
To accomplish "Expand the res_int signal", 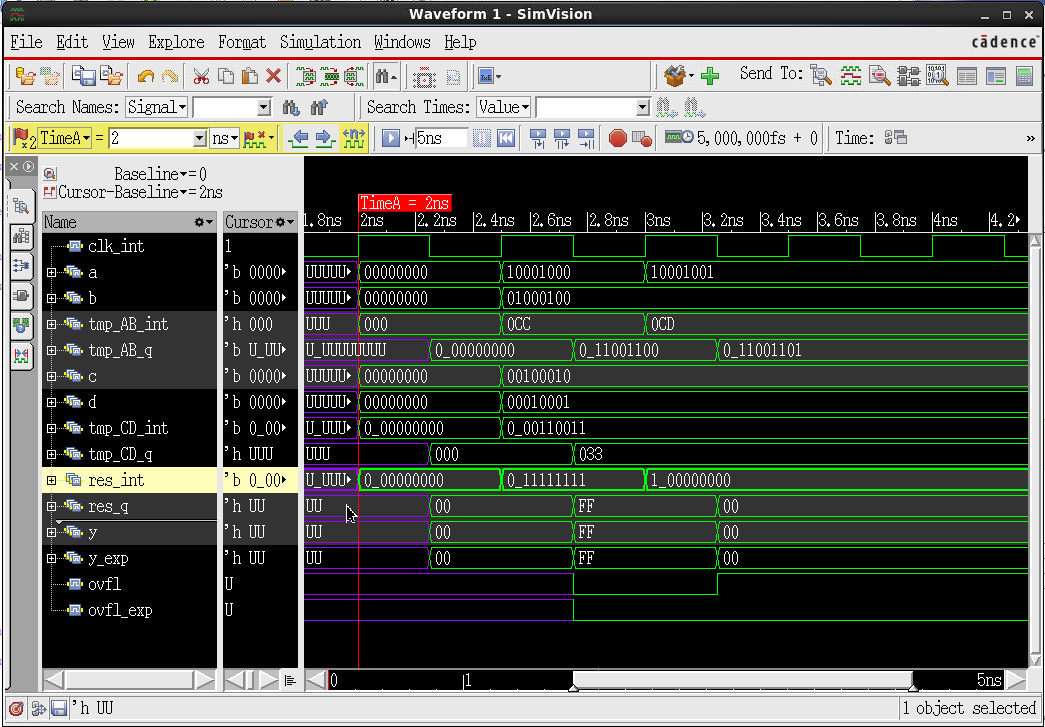I will click(51, 480).
